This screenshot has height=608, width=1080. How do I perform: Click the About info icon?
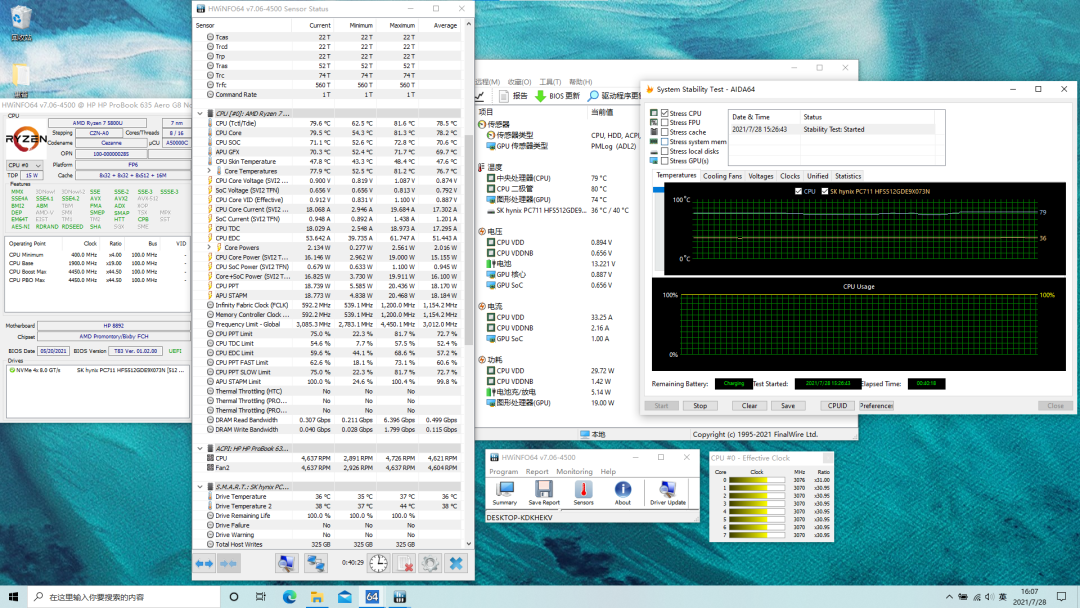[x=623, y=491]
